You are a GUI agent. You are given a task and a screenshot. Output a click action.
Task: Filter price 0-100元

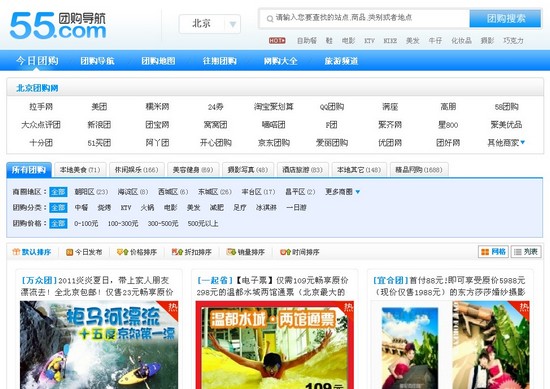tap(86, 223)
